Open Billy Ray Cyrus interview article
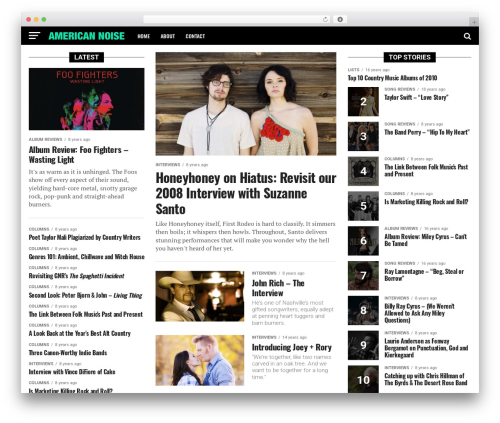This screenshot has height=423, width=500. [419, 313]
